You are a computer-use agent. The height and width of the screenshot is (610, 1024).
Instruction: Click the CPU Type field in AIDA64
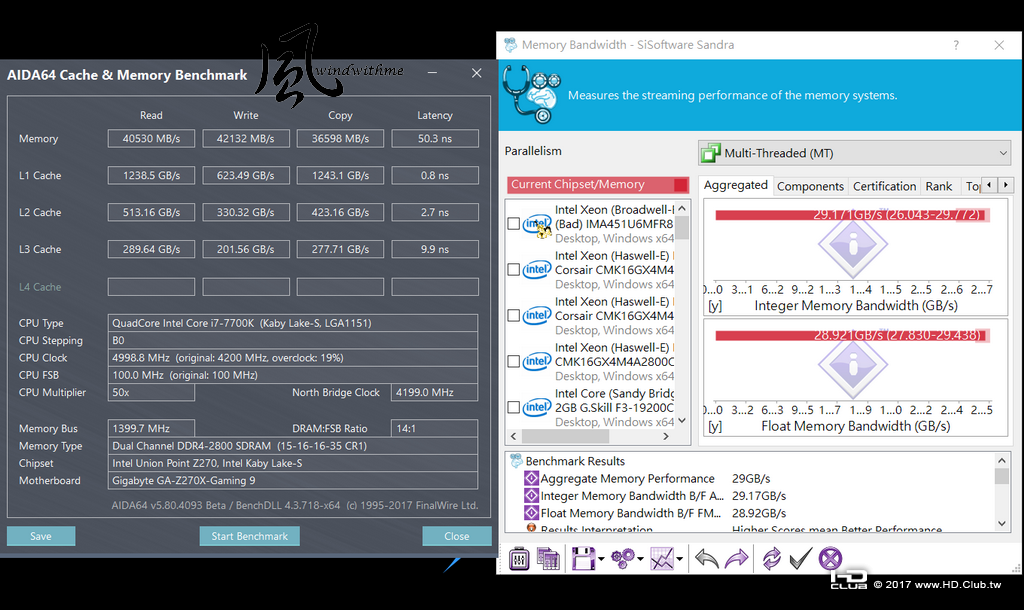[x=293, y=323]
